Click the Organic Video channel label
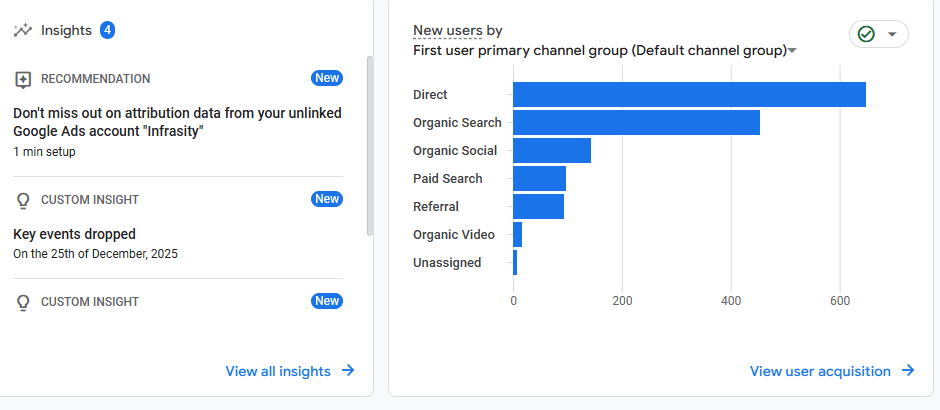Image resolution: width=940 pixels, height=410 pixels. click(454, 234)
